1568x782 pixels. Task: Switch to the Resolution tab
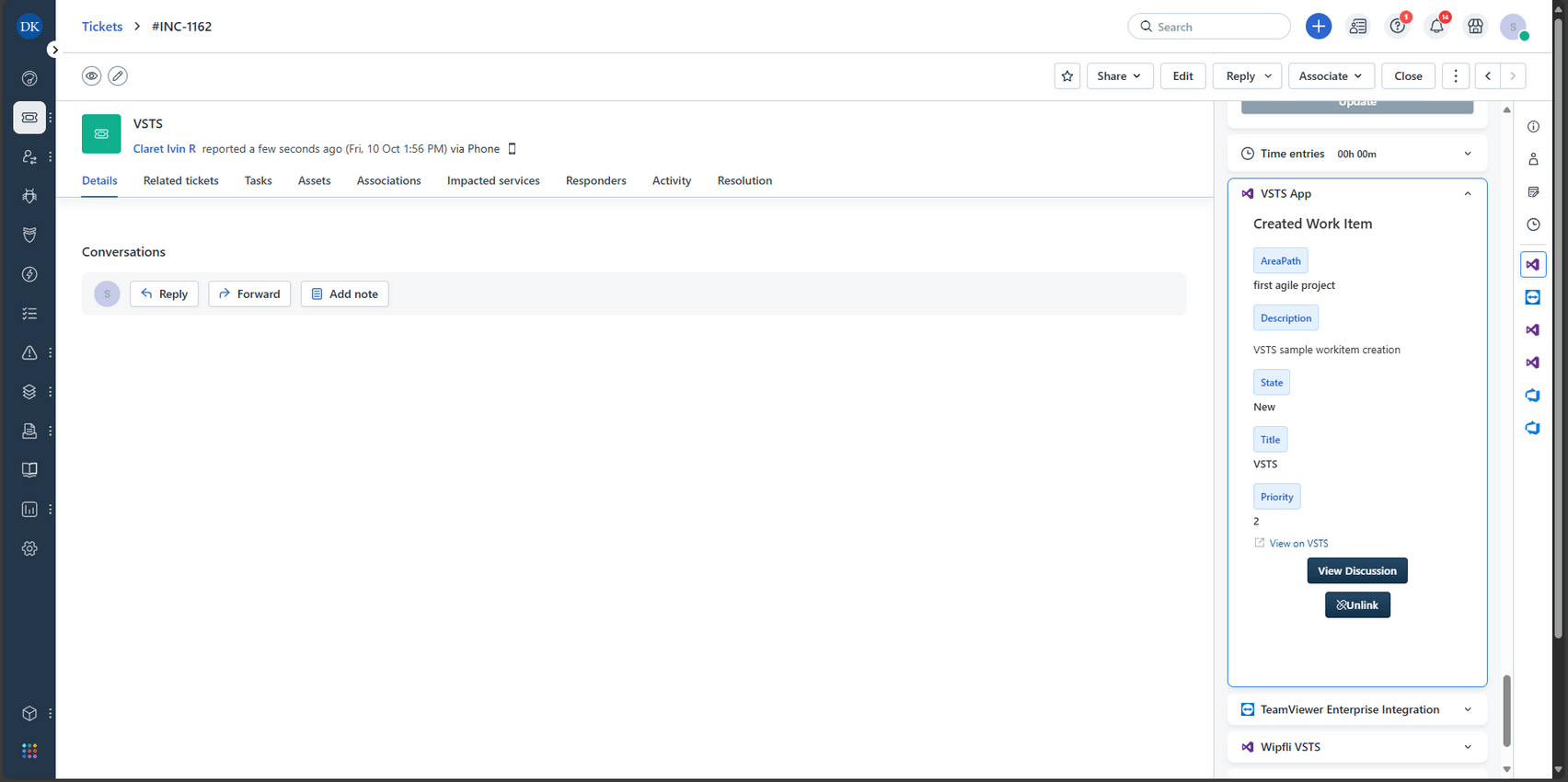click(x=744, y=181)
